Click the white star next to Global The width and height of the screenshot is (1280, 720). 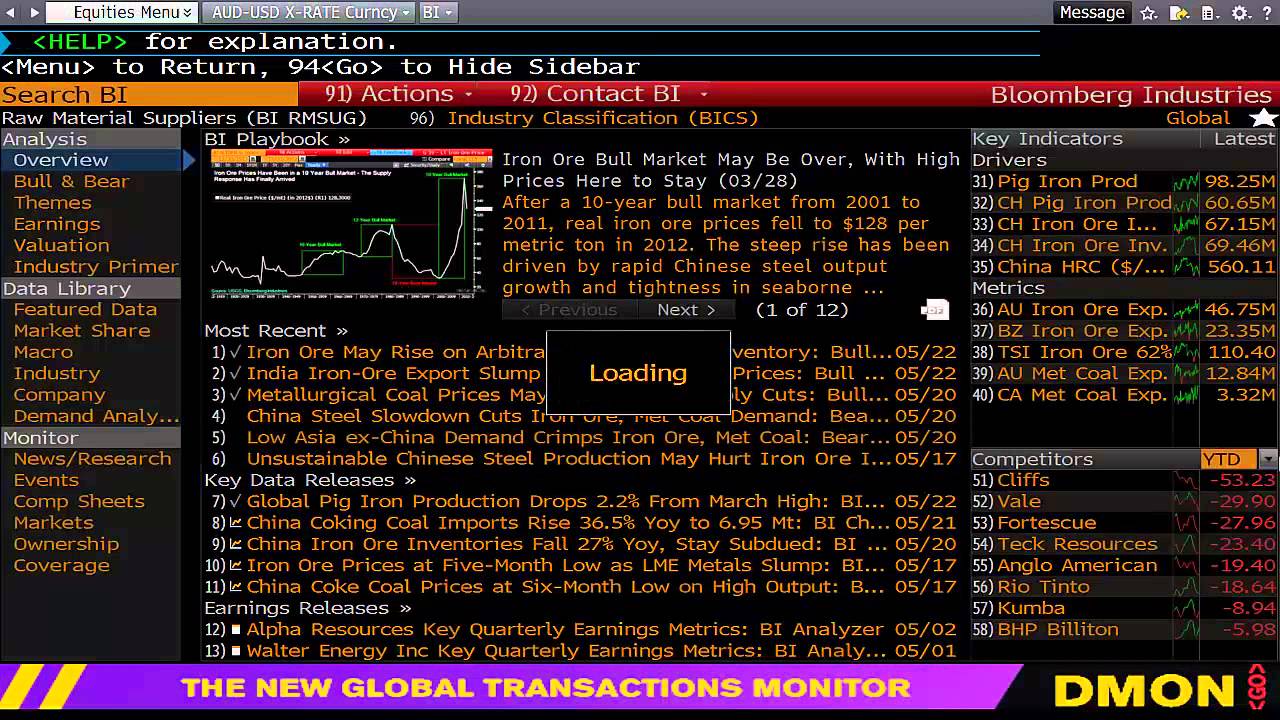tap(1263, 118)
